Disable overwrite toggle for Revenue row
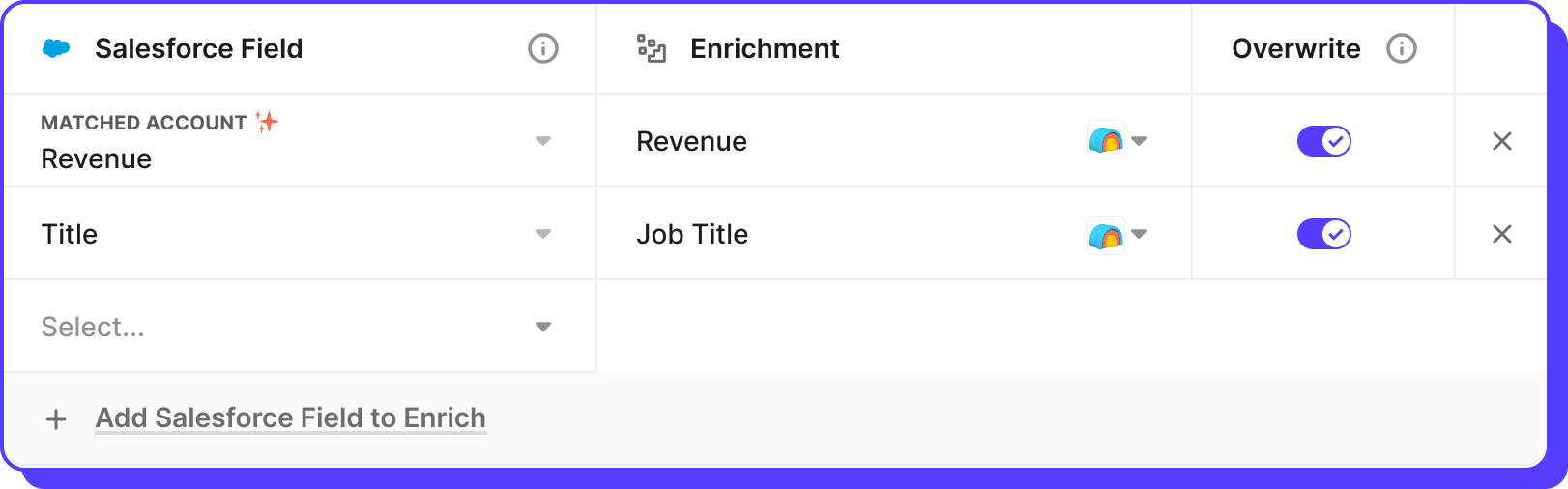This screenshot has width=1568, height=489. point(1324,141)
